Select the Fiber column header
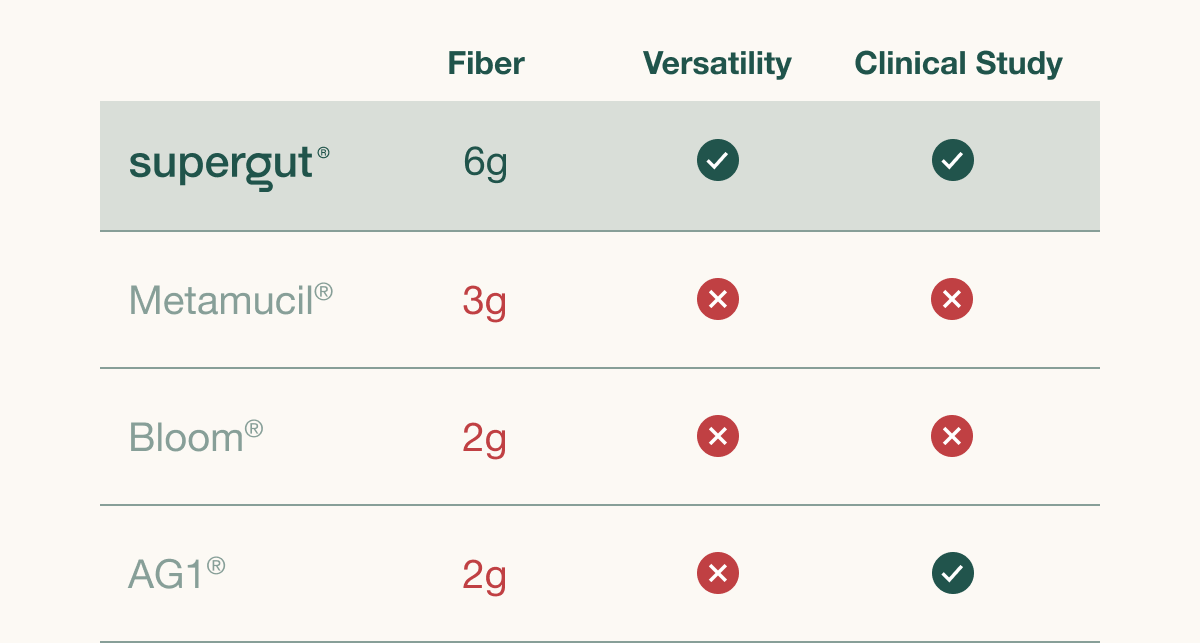1200x643 pixels. click(486, 64)
